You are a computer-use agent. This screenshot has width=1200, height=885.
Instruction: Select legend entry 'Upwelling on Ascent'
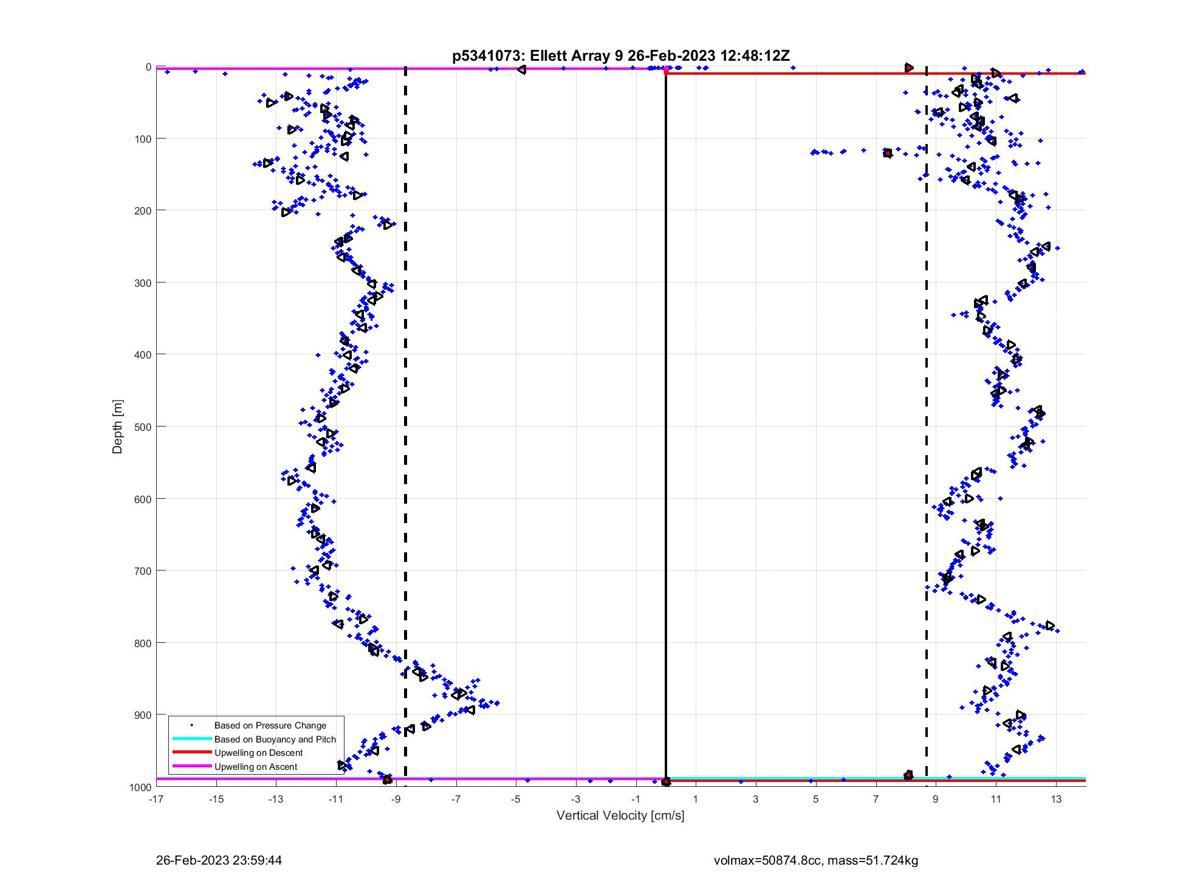pos(255,767)
